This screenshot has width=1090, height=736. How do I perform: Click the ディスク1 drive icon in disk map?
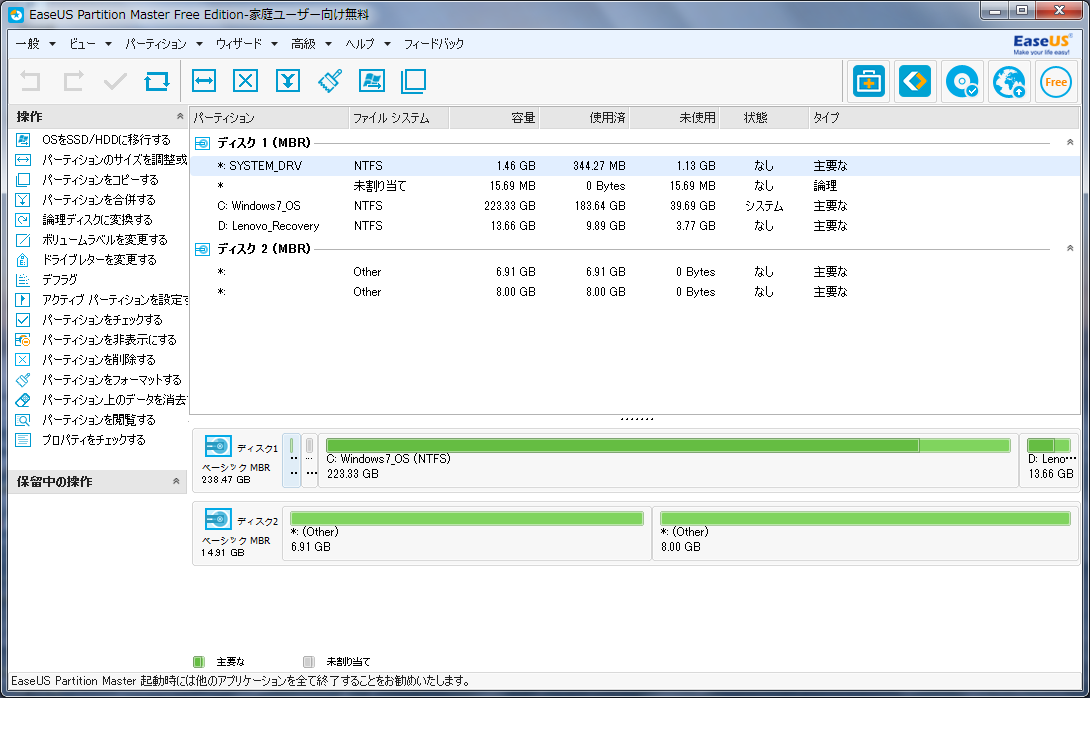click(218, 446)
